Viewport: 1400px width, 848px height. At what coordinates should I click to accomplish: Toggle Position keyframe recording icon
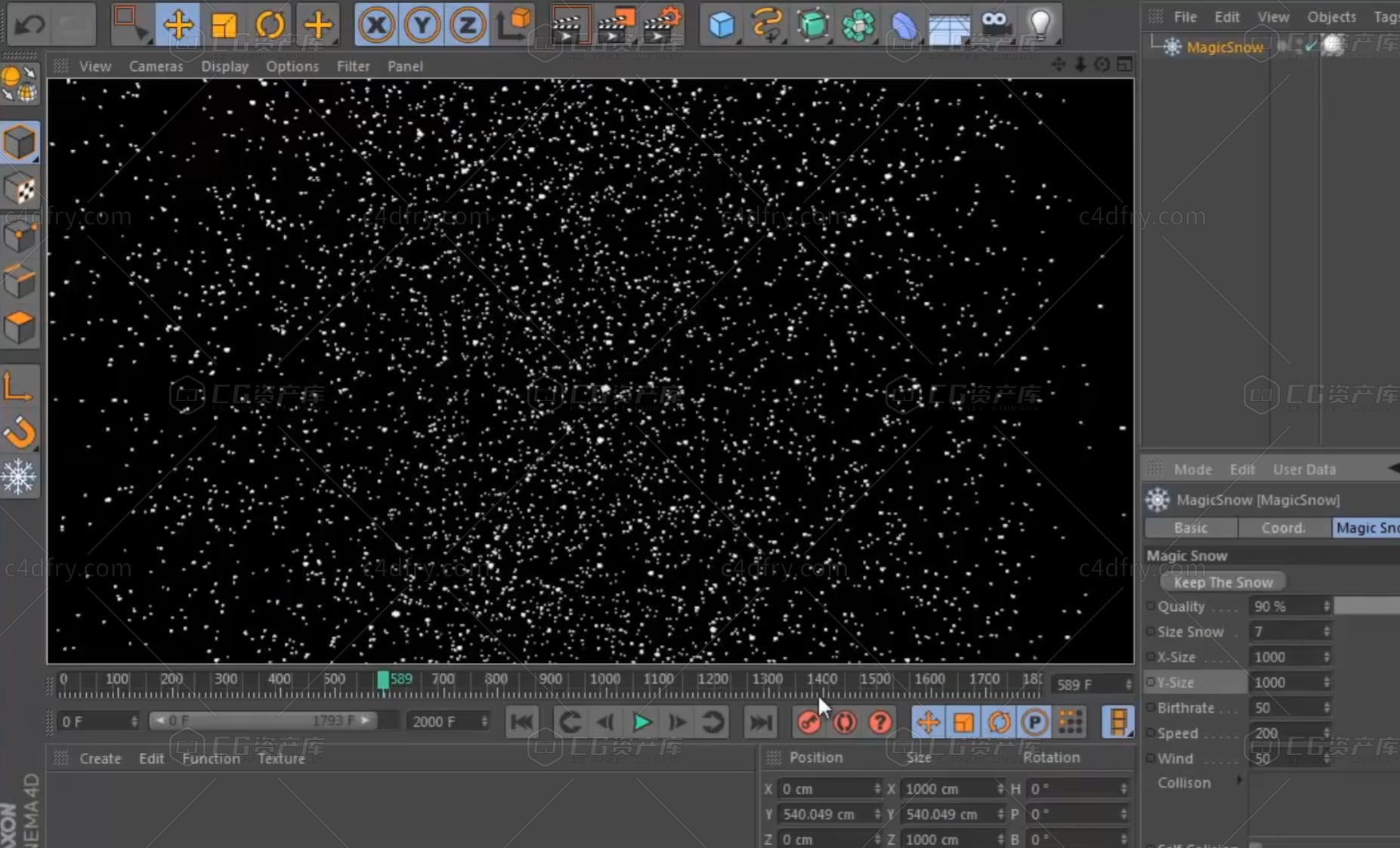929,722
